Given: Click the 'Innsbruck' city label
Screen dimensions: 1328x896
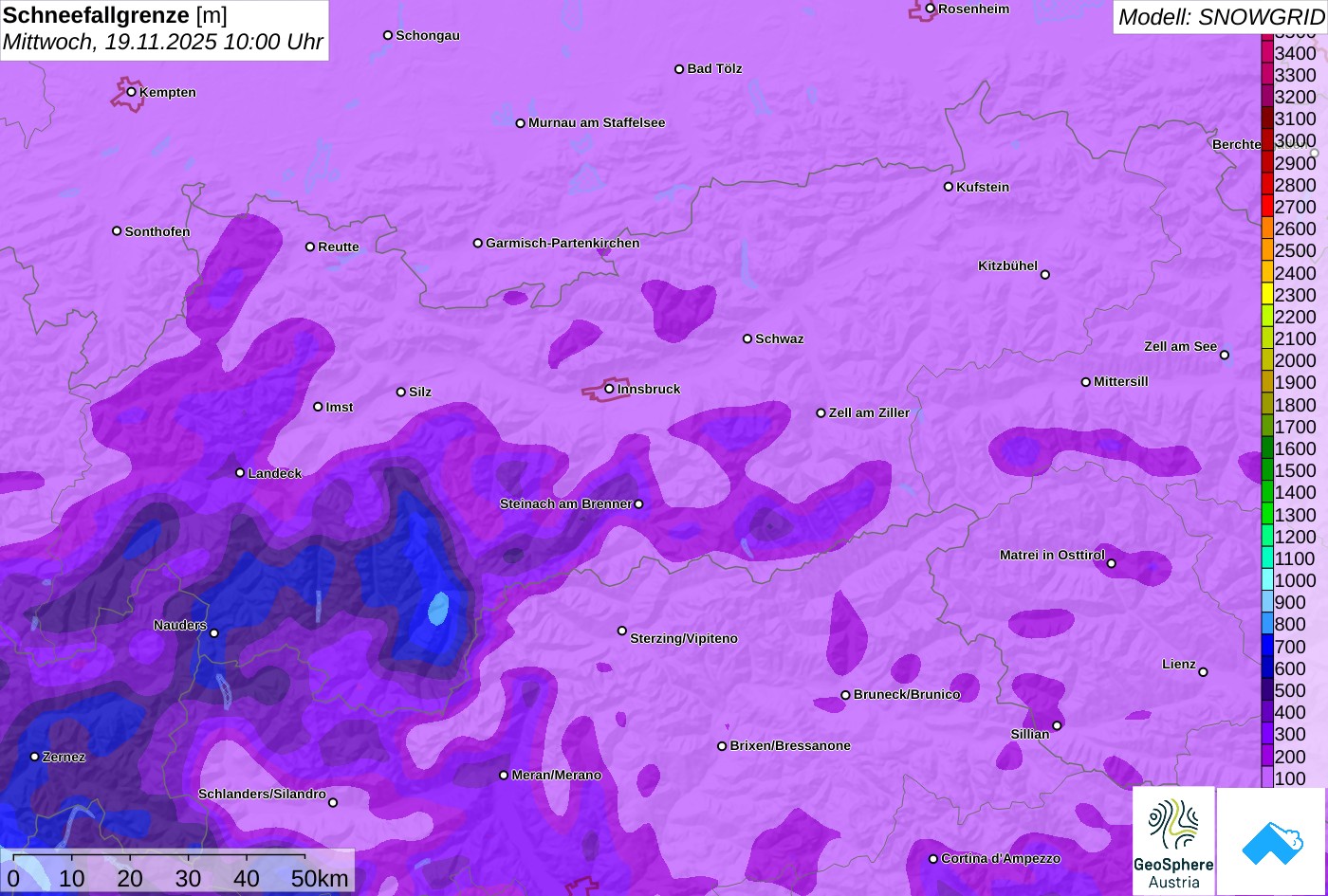Looking at the screenshot, I should pos(649,389).
